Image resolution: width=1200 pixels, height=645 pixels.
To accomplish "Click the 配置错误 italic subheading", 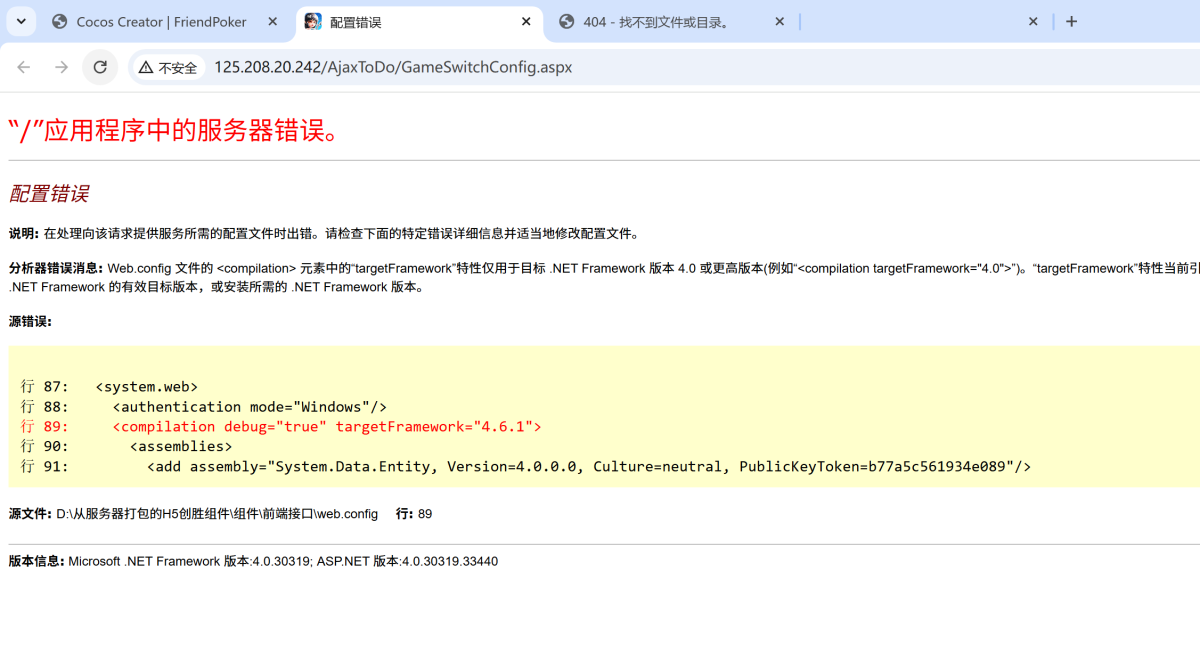I will pos(49,194).
